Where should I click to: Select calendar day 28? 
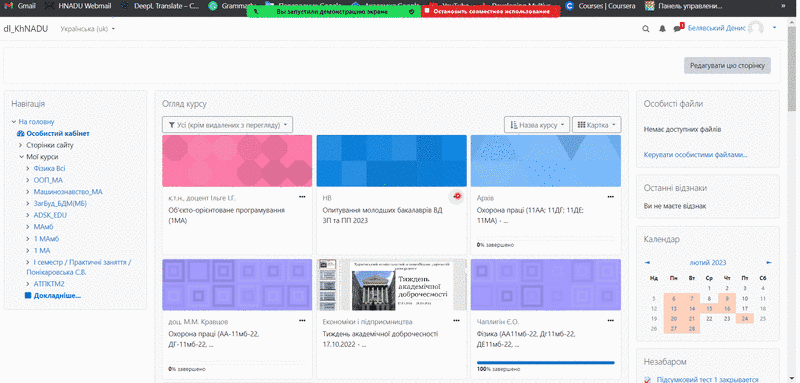[x=692, y=328]
